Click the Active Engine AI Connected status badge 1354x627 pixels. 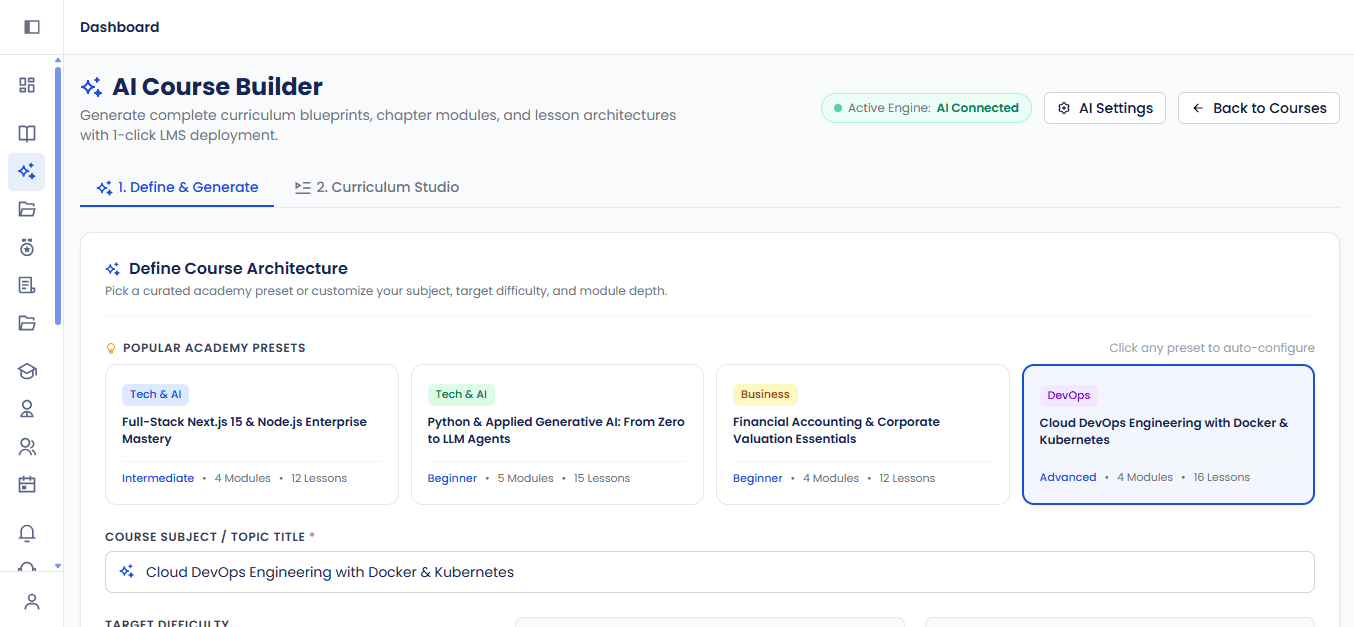(926, 108)
